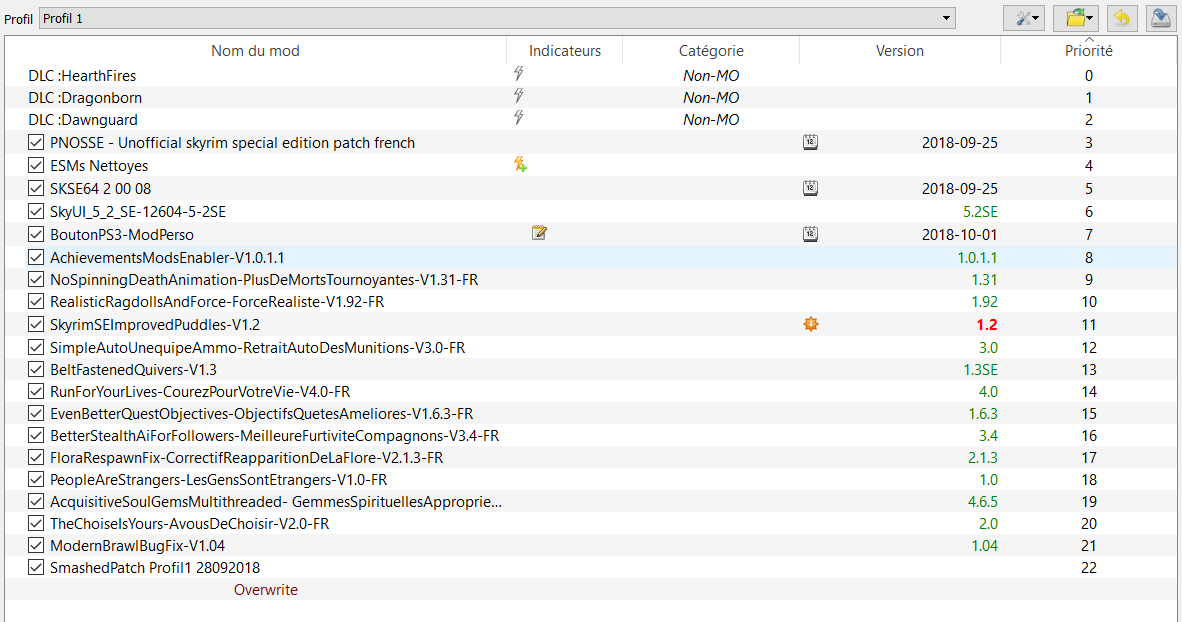
Task: Select EvenBetterQuestObjectives mod name
Action: (262, 413)
